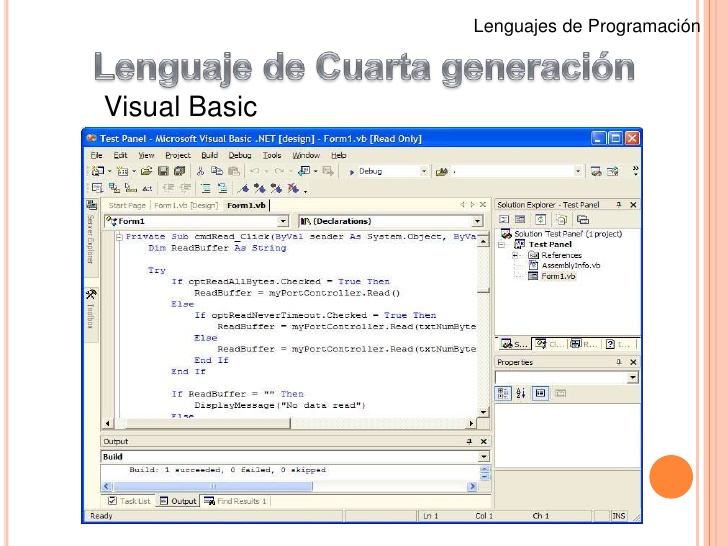Toggle auto-hide pin on Output panel
The height and width of the screenshot is (546, 728).
(469, 442)
